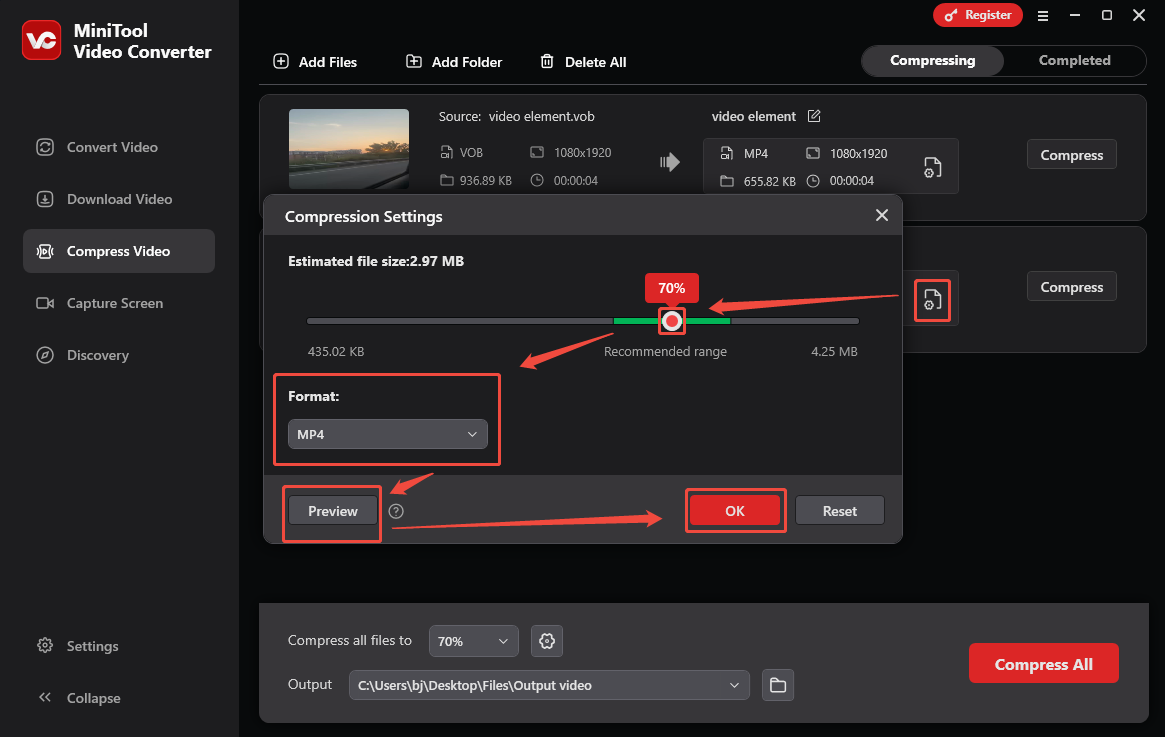Click the convert arrow icon between source and target
This screenshot has height=737, width=1165.
click(x=669, y=162)
